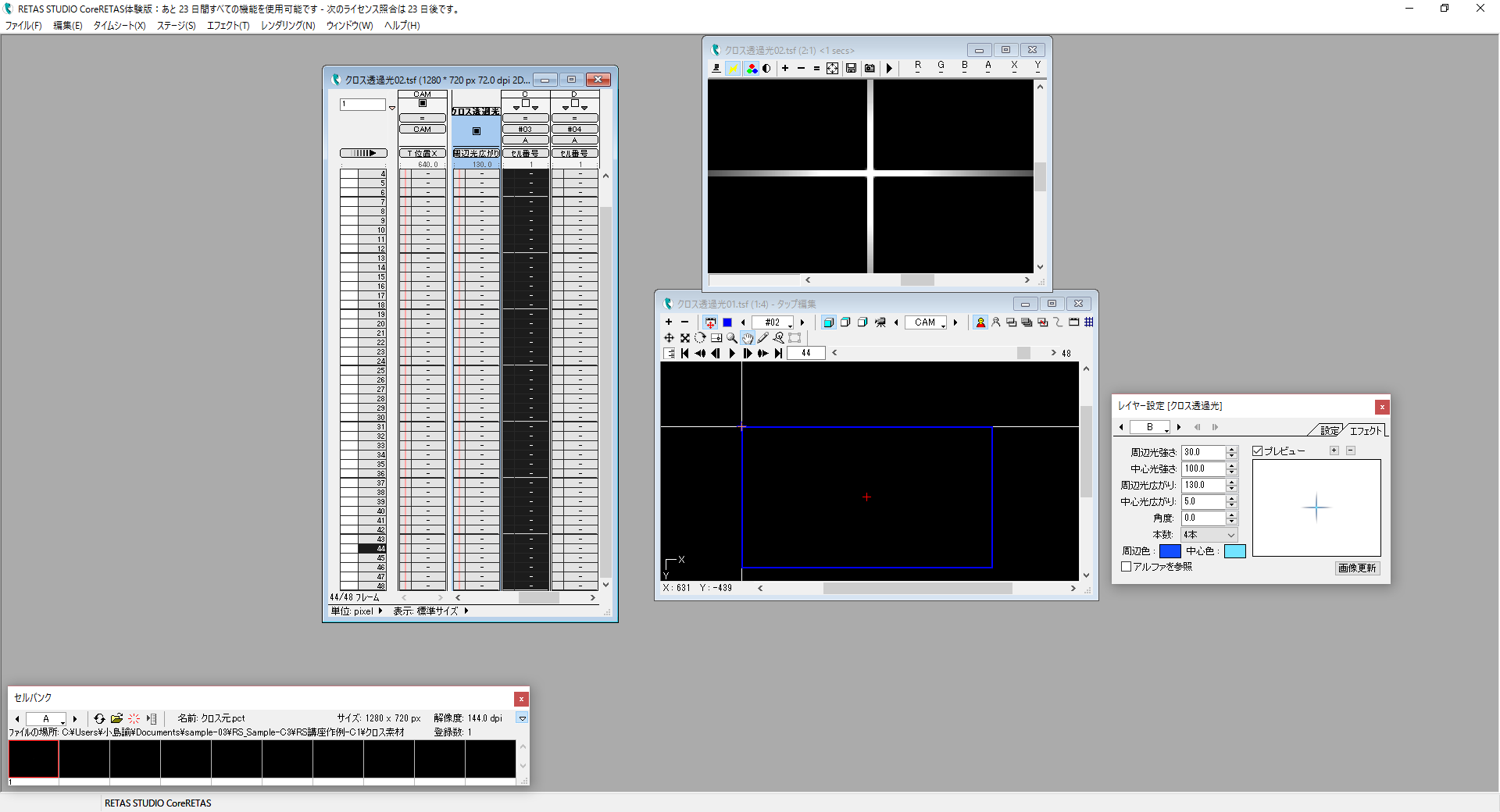Click the floppy disk save icon in preview
This screenshot has height=812, width=1500.
(852, 69)
